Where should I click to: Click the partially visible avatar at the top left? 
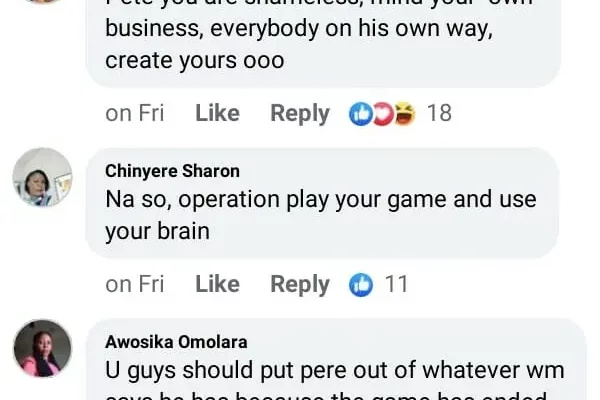pos(42,3)
